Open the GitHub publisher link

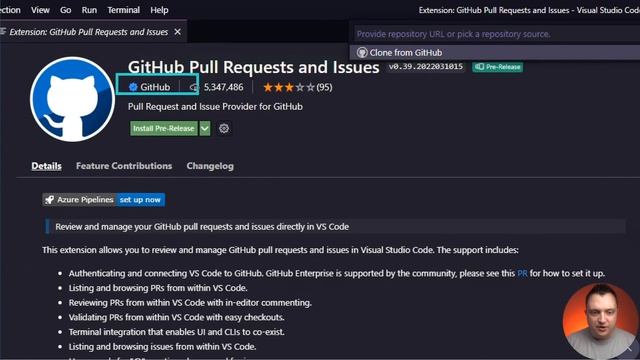(155, 87)
